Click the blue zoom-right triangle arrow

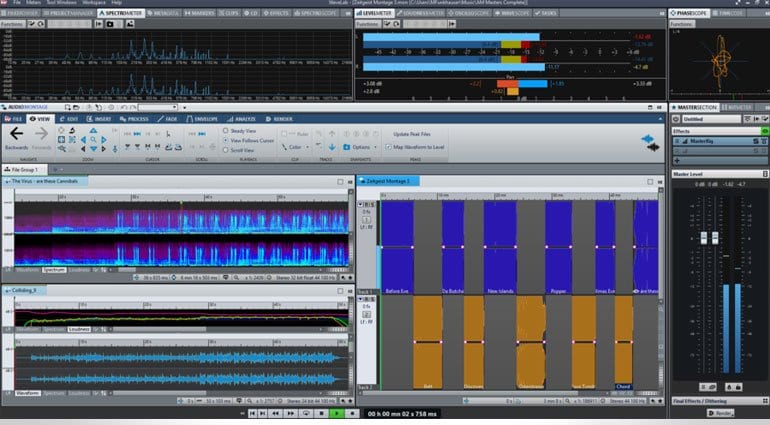(x=104, y=140)
